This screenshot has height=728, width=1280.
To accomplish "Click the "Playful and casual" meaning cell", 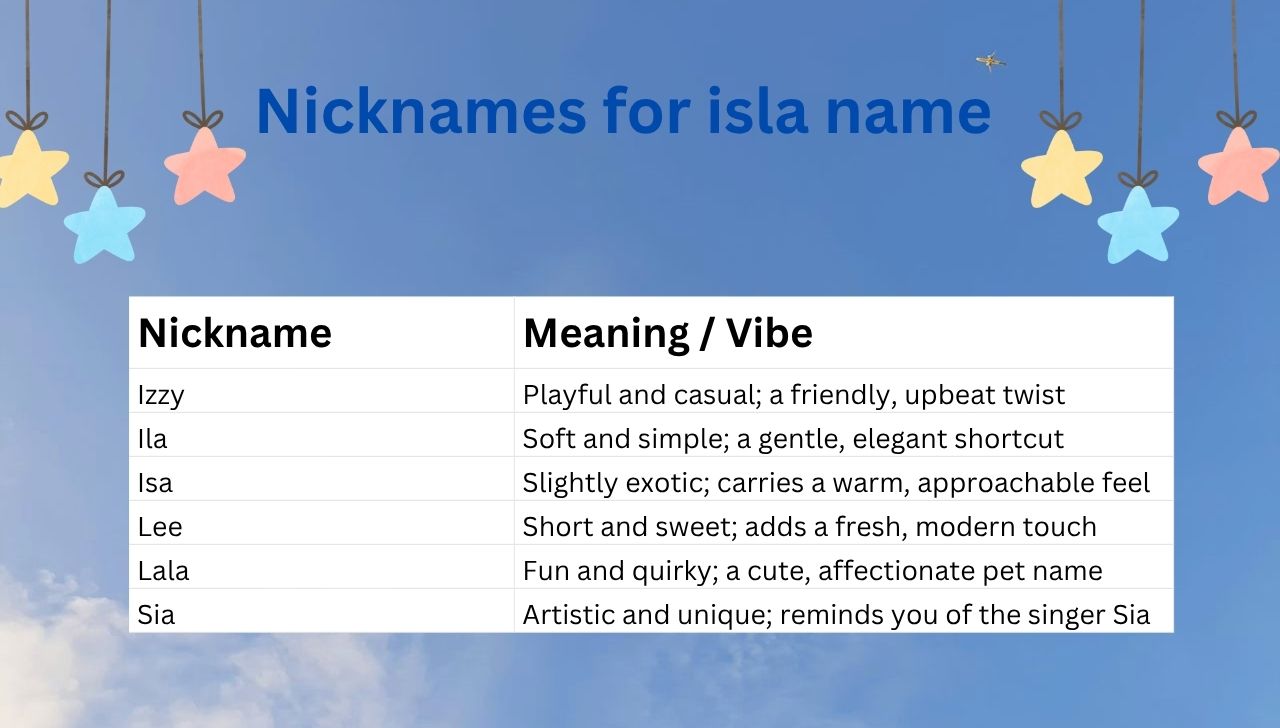I will point(793,395).
